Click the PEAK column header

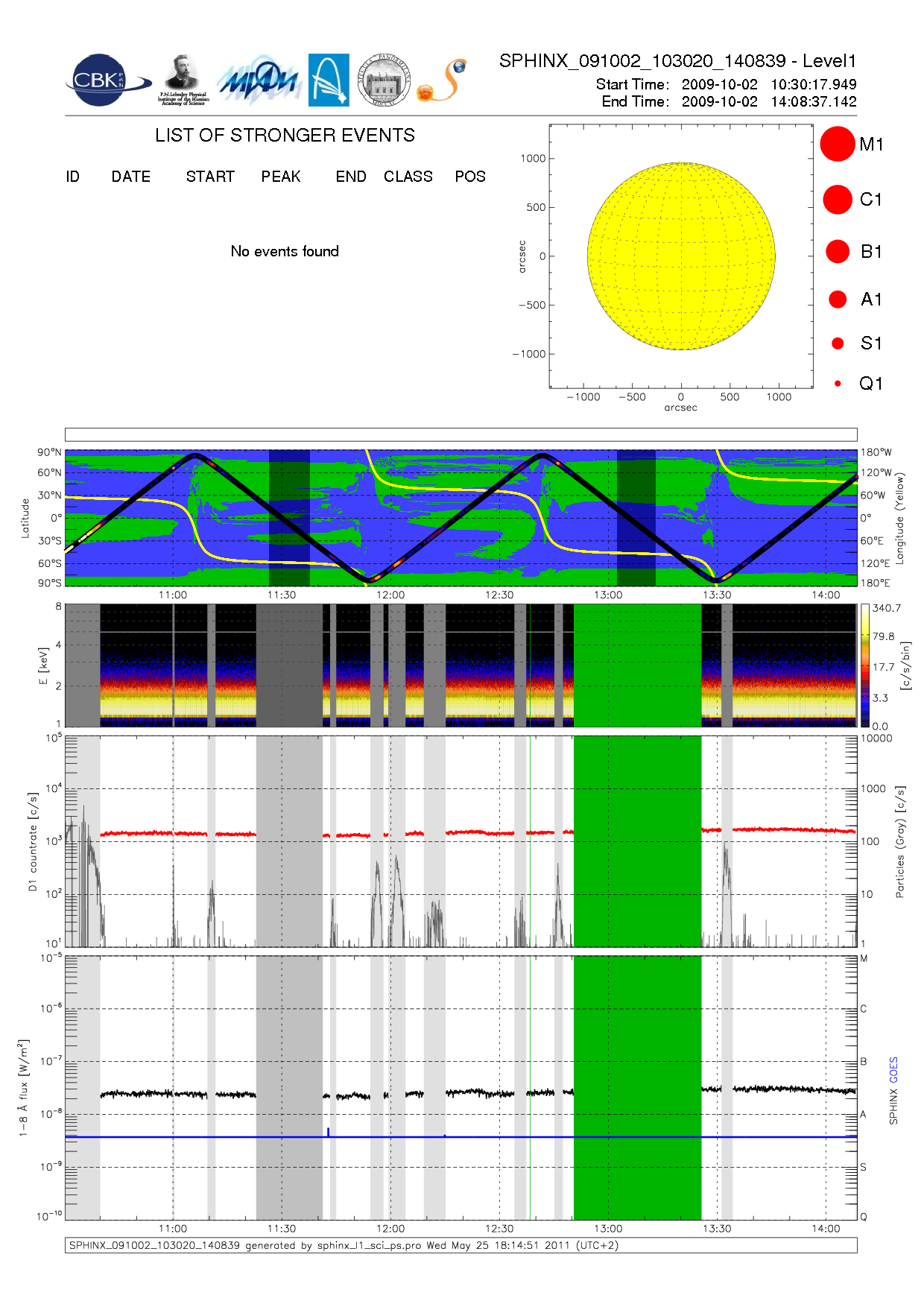[281, 177]
